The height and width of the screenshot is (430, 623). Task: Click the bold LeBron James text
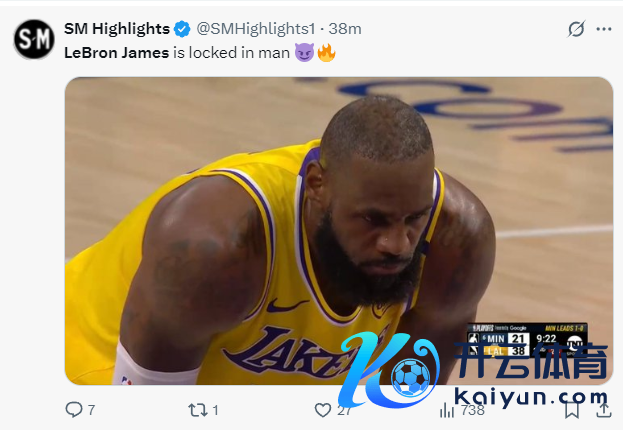tap(116, 51)
